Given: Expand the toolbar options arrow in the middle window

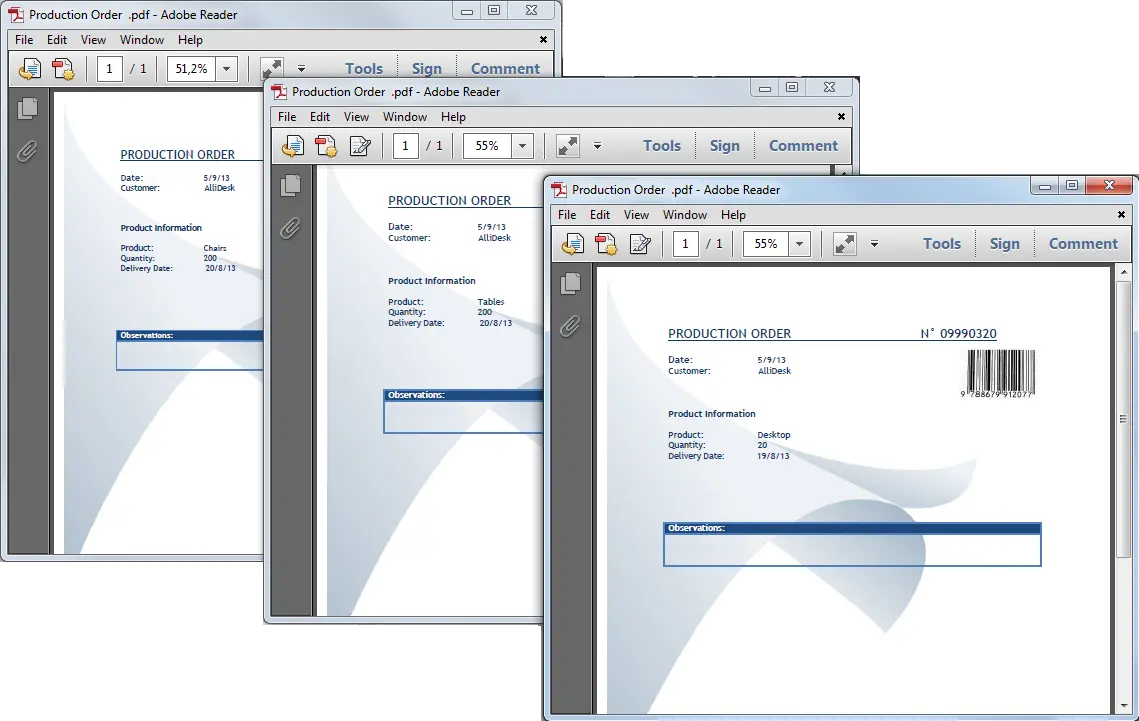Looking at the screenshot, I should (597, 146).
